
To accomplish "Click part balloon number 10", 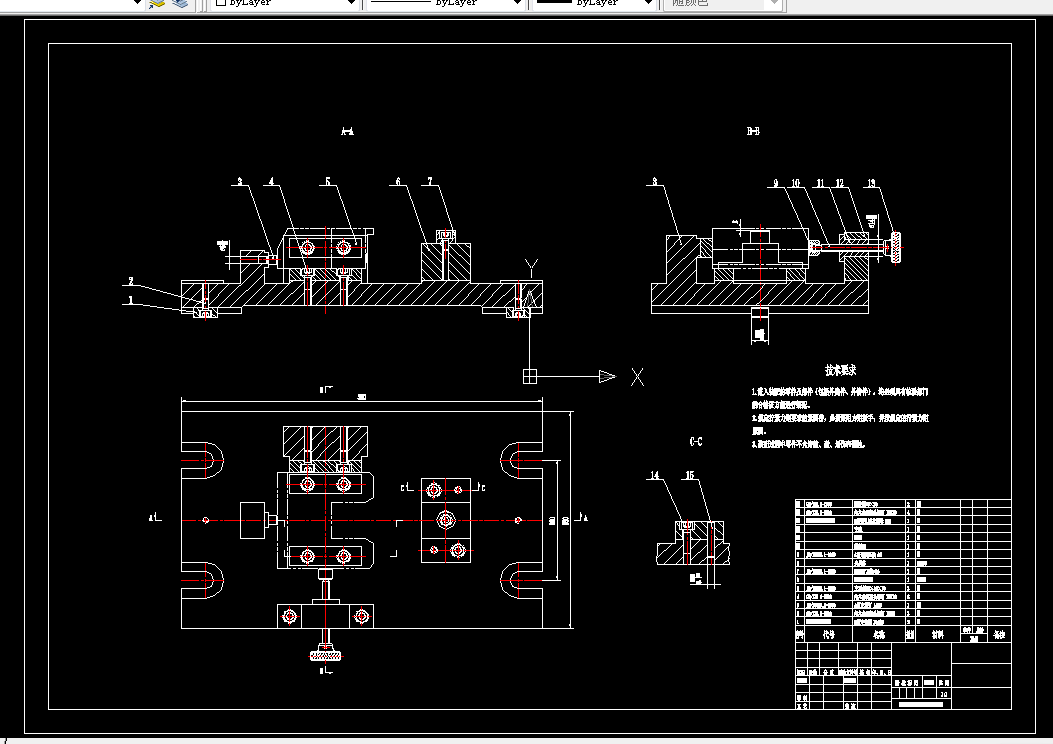I will pos(795,183).
